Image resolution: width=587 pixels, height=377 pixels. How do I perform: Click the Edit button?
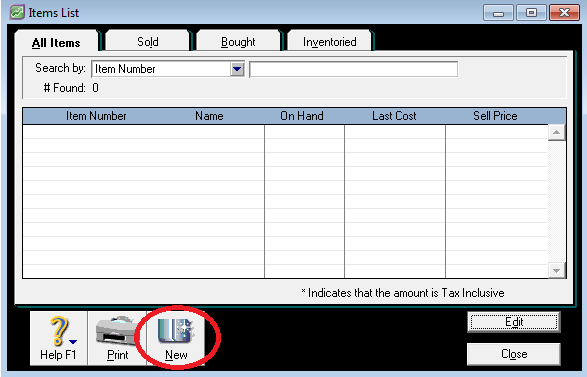pos(514,322)
